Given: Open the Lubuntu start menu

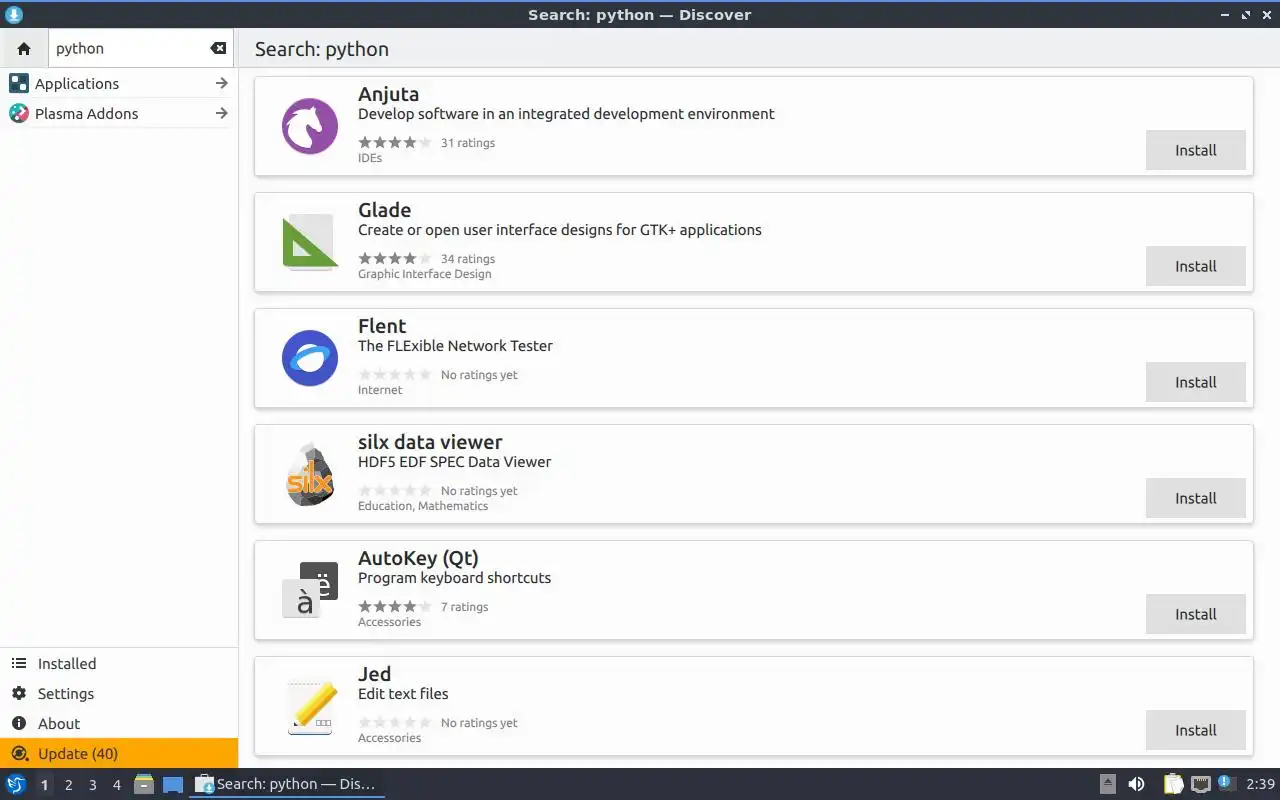Looking at the screenshot, I should [x=16, y=784].
